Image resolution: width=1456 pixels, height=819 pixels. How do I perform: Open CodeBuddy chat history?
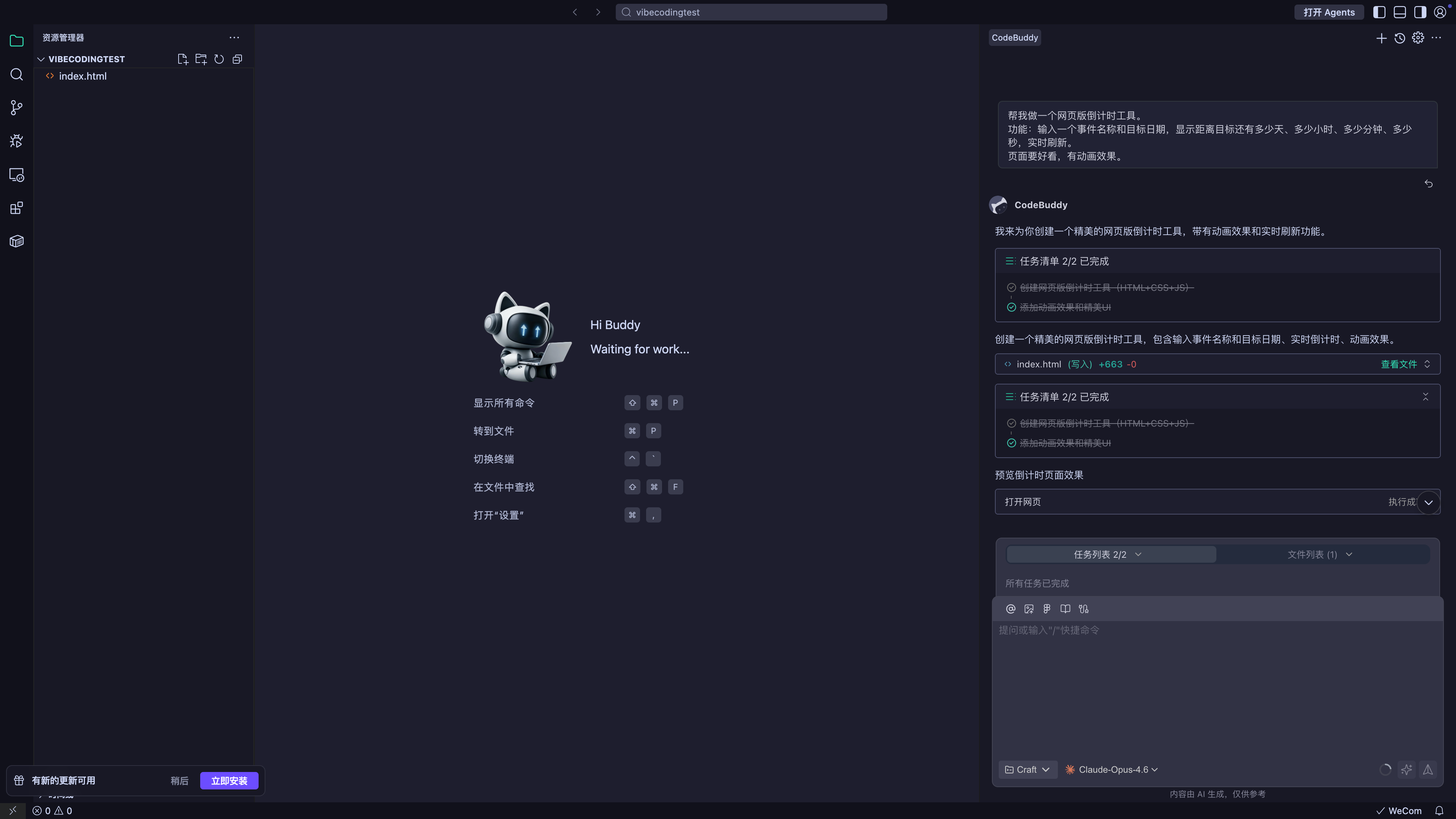coord(1400,38)
